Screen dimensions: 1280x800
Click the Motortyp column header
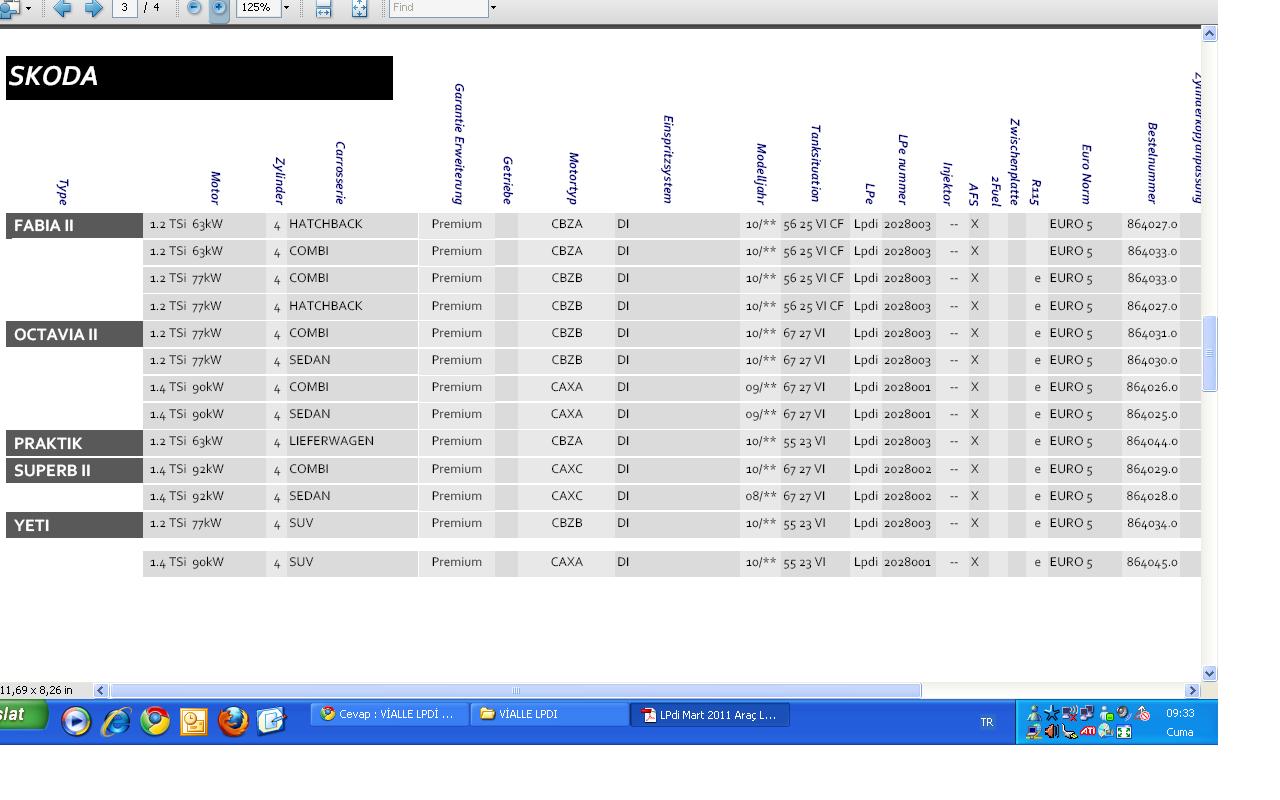tap(574, 178)
